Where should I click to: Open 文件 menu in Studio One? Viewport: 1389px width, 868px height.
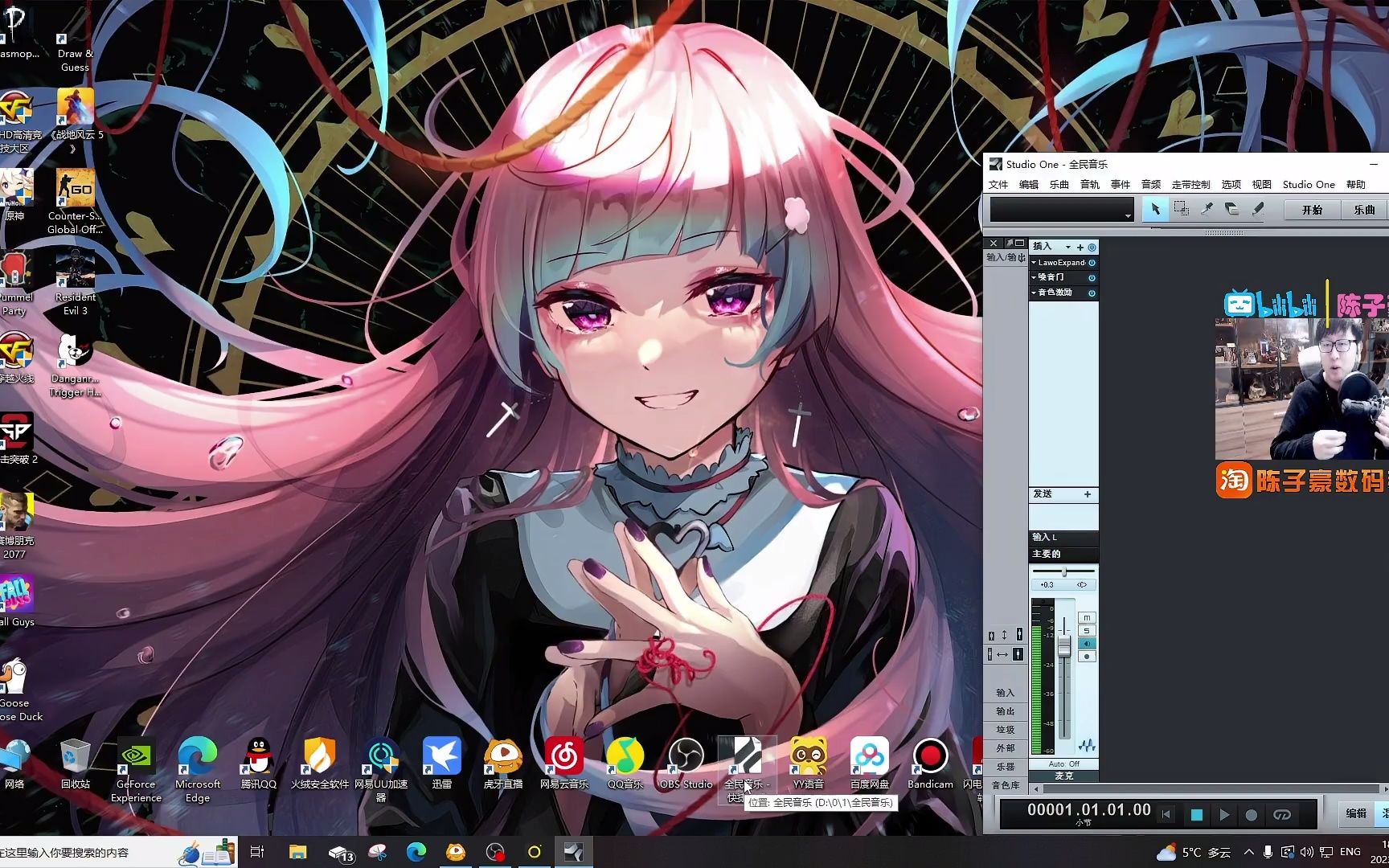(x=998, y=185)
